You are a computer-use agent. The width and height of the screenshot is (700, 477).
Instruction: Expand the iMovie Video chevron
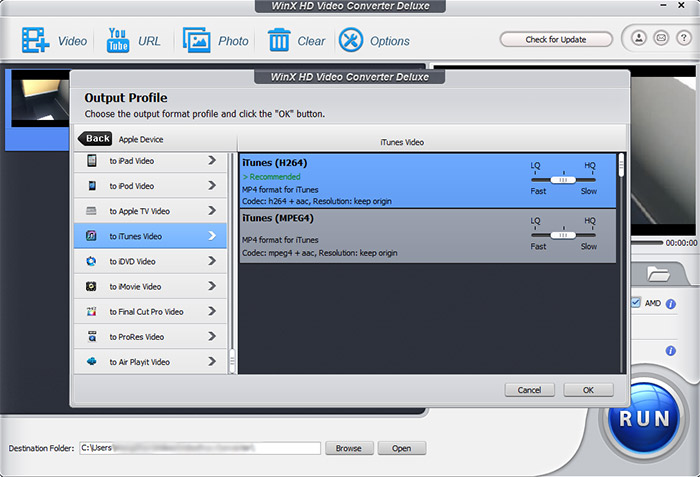pyautogui.click(x=212, y=286)
